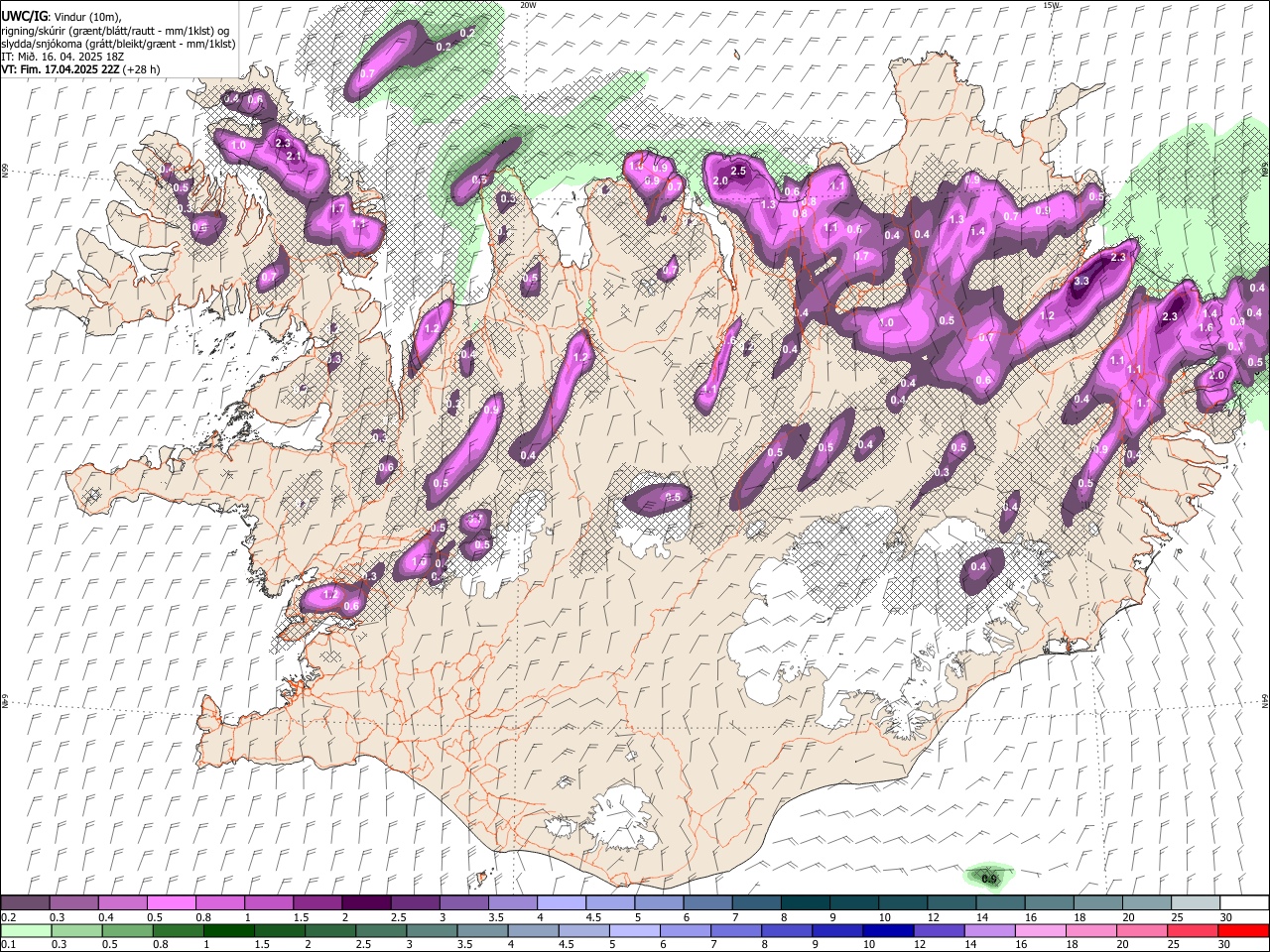
Task: Click the lavender snow swatch between 4 and 4.5
Action: pos(561,903)
